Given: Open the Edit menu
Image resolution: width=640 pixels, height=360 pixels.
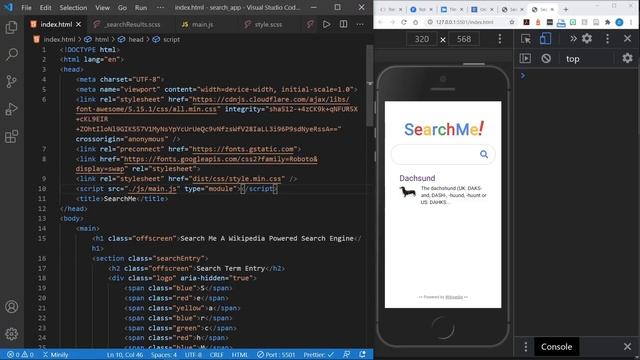Looking at the screenshot, I should 45,7.
